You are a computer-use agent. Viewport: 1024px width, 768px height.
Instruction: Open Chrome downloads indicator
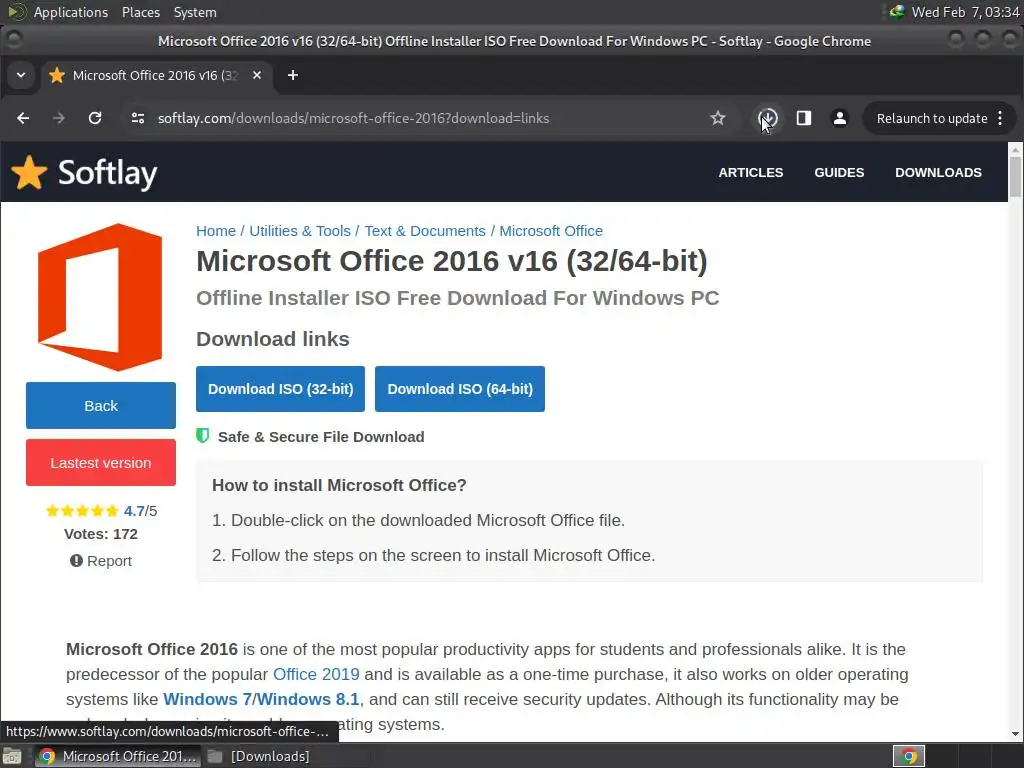coord(768,118)
